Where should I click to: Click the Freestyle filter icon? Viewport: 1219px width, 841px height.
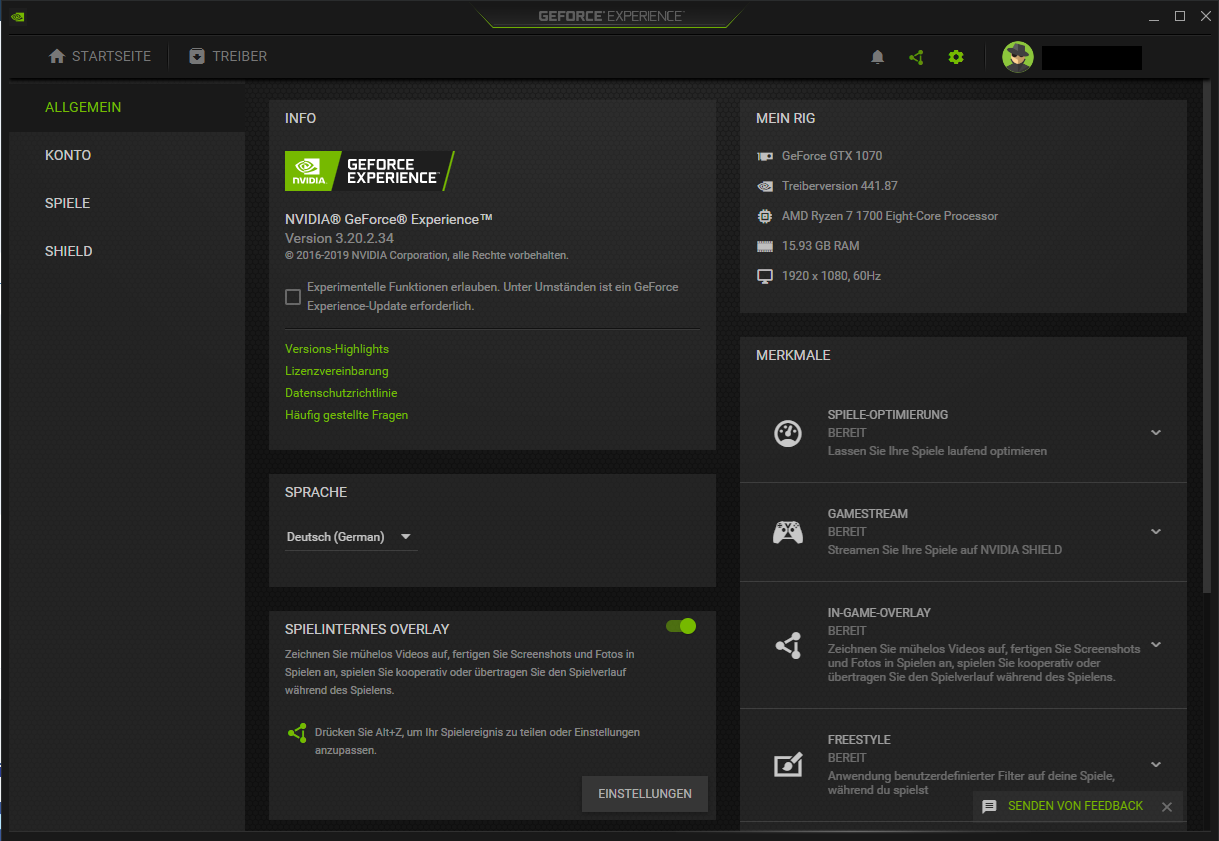click(788, 765)
